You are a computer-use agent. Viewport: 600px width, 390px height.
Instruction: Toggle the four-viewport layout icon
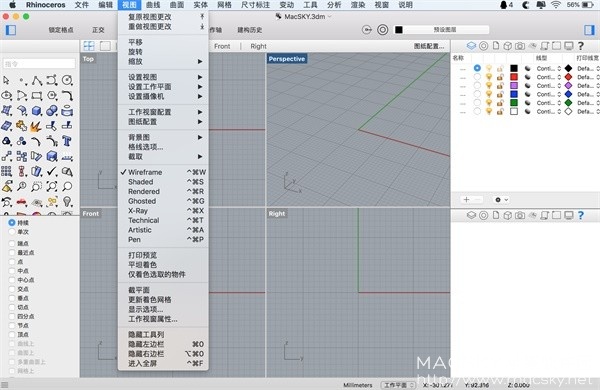tap(89, 46)
